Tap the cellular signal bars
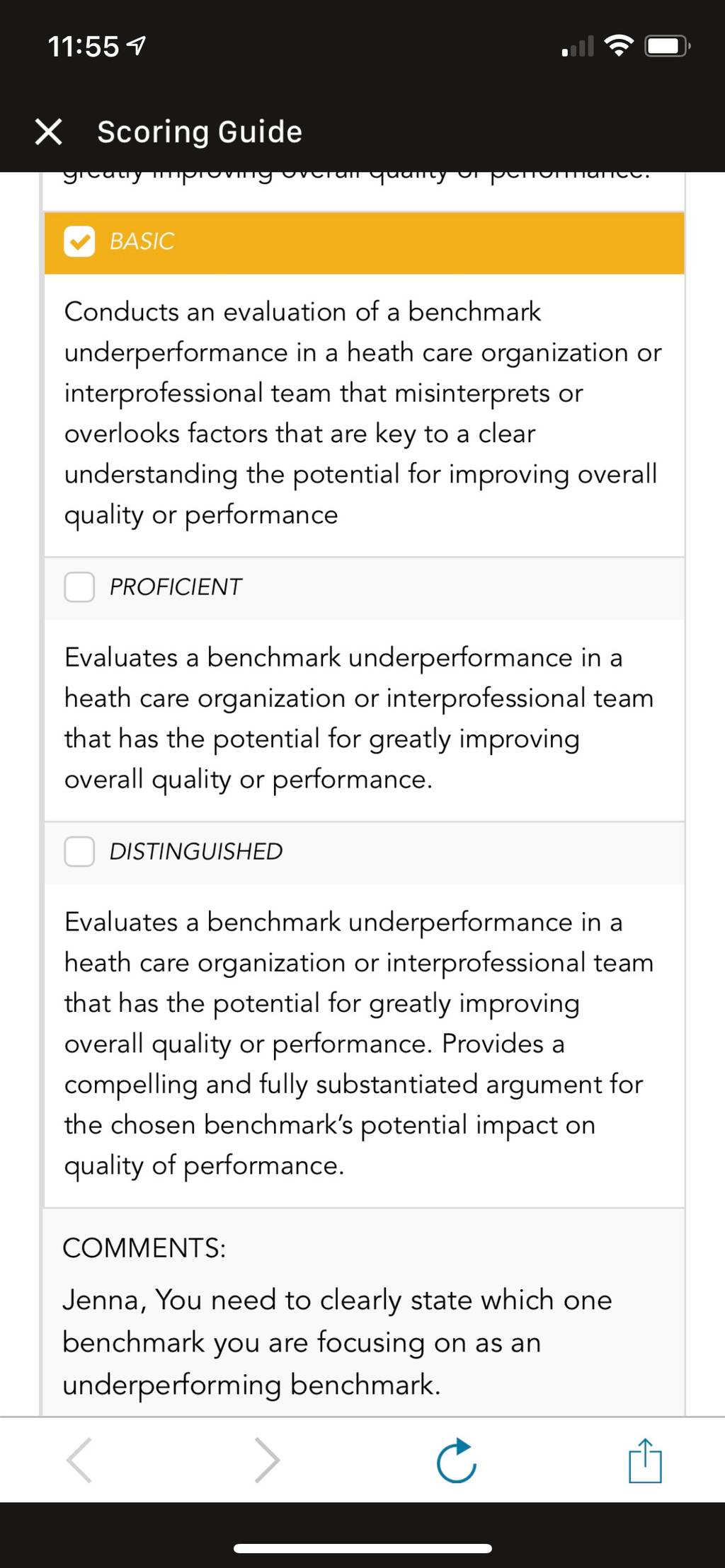This screenshot has width=725, height=1568. [x=578, y=47]
